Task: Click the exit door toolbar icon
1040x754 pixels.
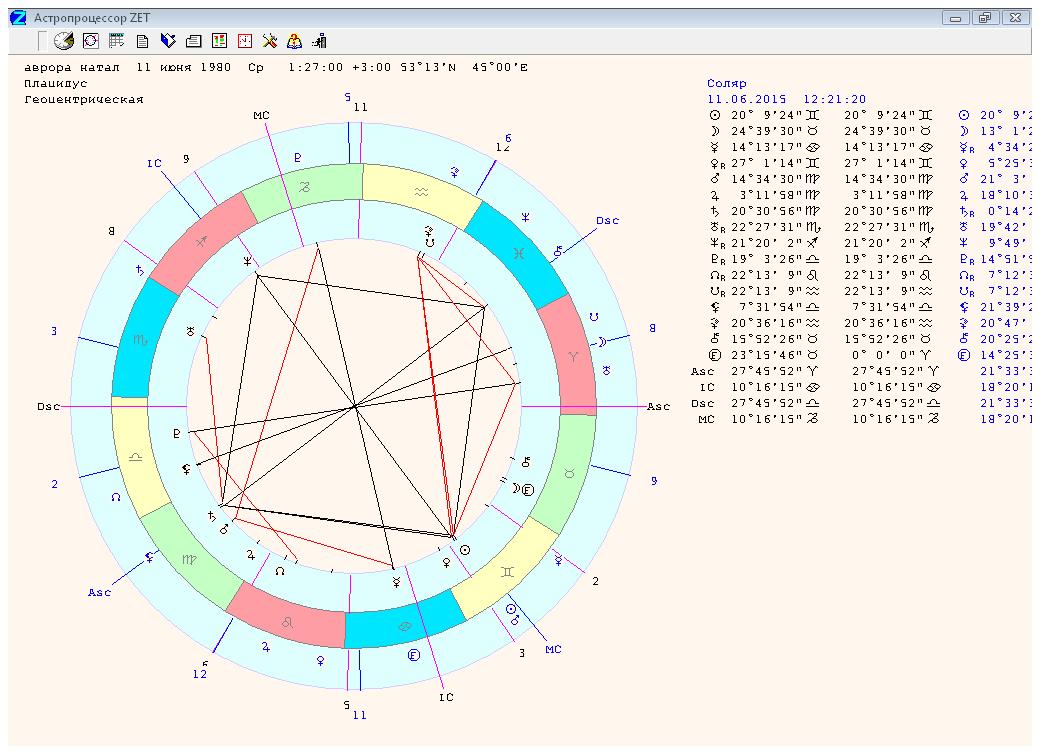Action: pyautogui.click(x=320, y=41)
